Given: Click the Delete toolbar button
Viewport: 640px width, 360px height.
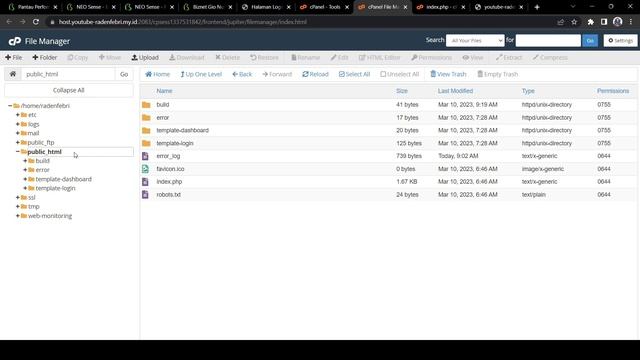Looking at the screenshot, I should tap(227, 58).
